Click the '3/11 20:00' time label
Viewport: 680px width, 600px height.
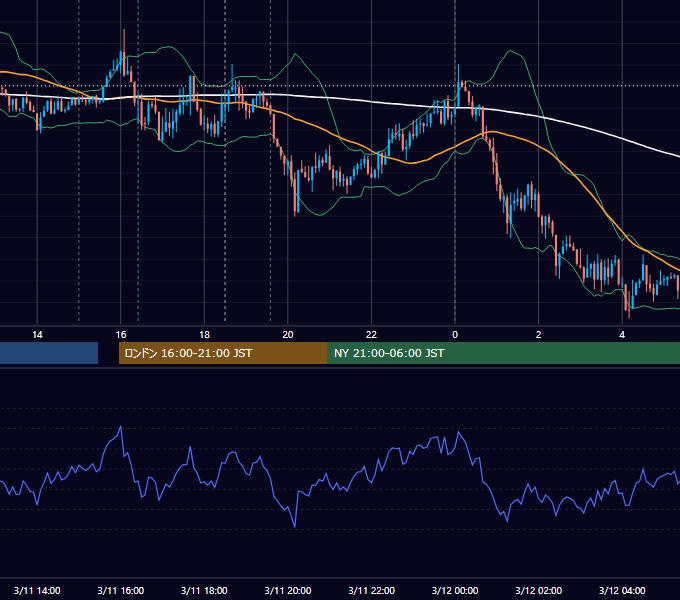tap(288, 590)
